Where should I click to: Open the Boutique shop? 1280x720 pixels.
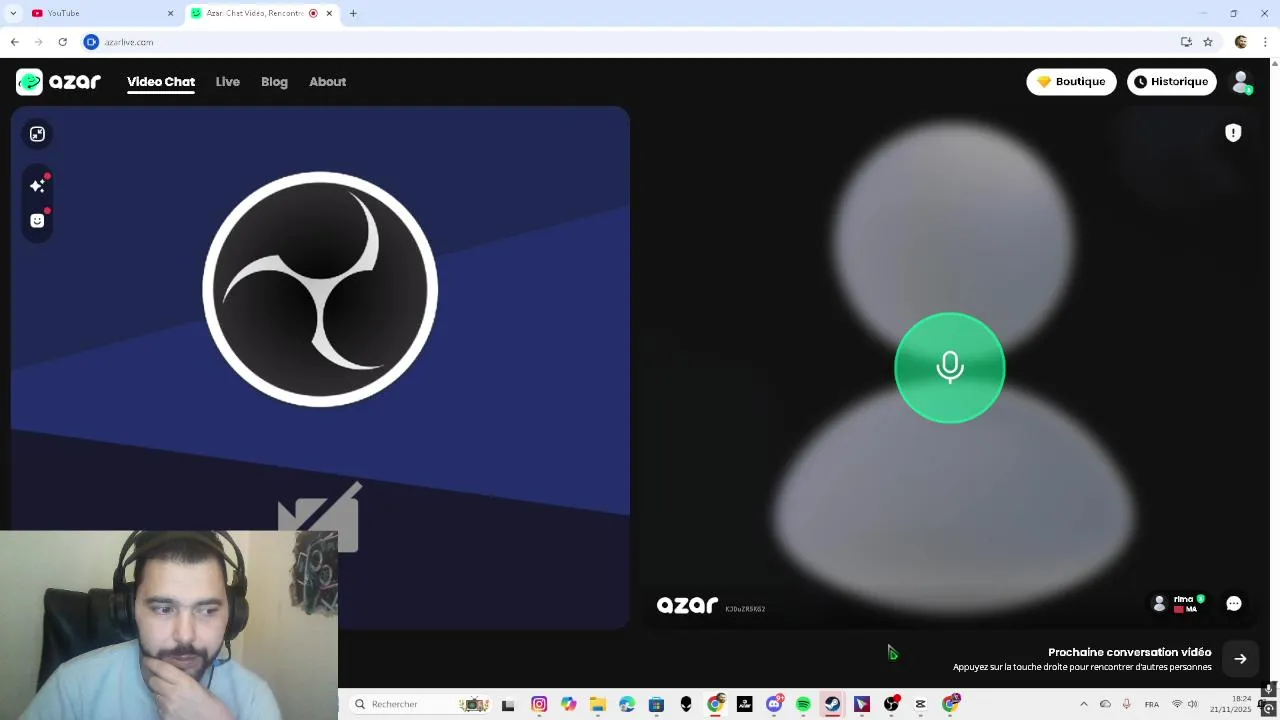coord(1071,82)
